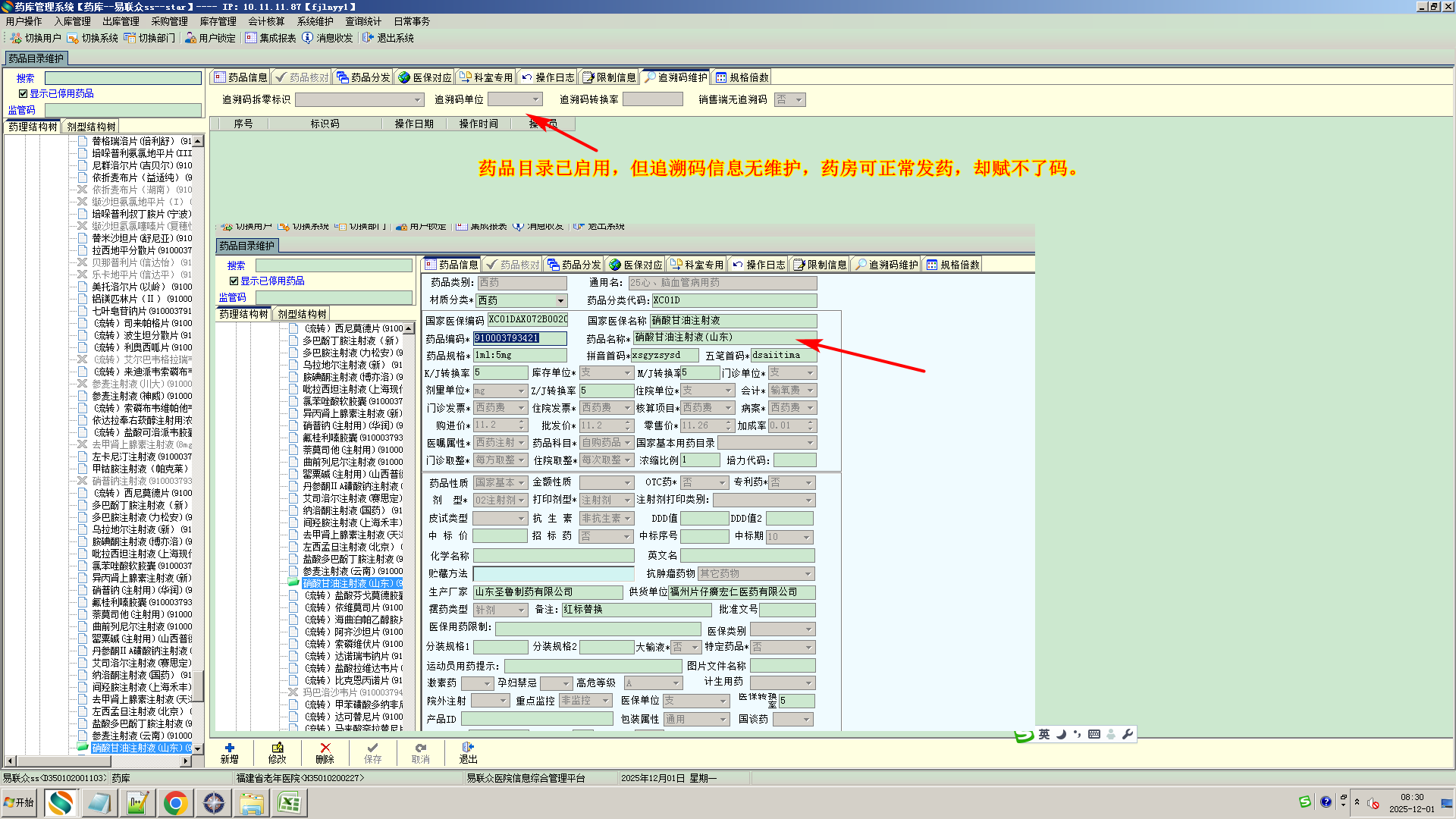
Task: Open 集成报表 integrated reports from the toolbar
Action: [x=251, y=38]
